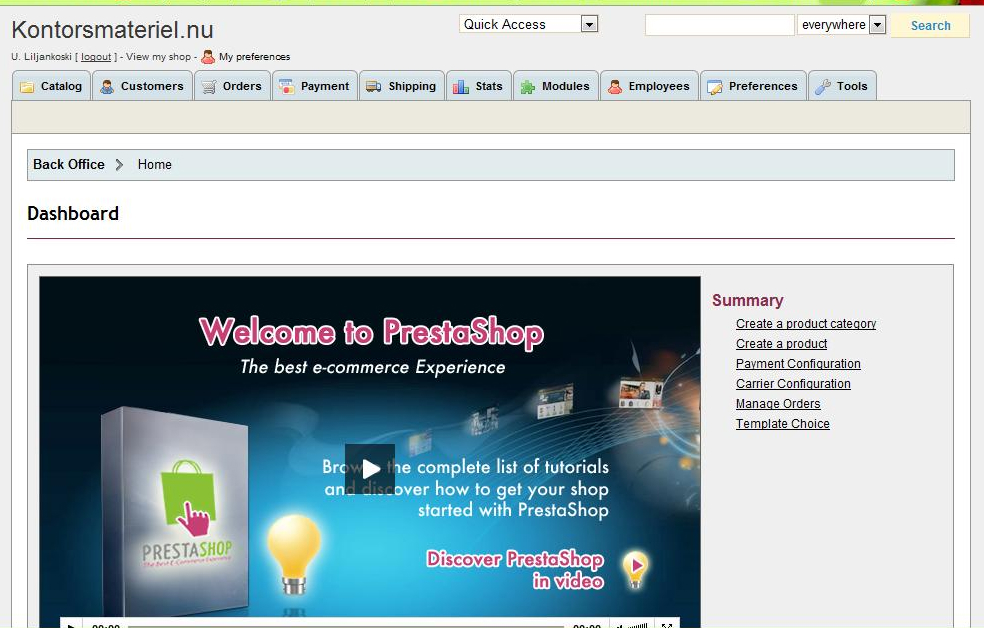This screenshot has width=984, height=628.
Task: Open the View my shop link
Action: point(158,56)
